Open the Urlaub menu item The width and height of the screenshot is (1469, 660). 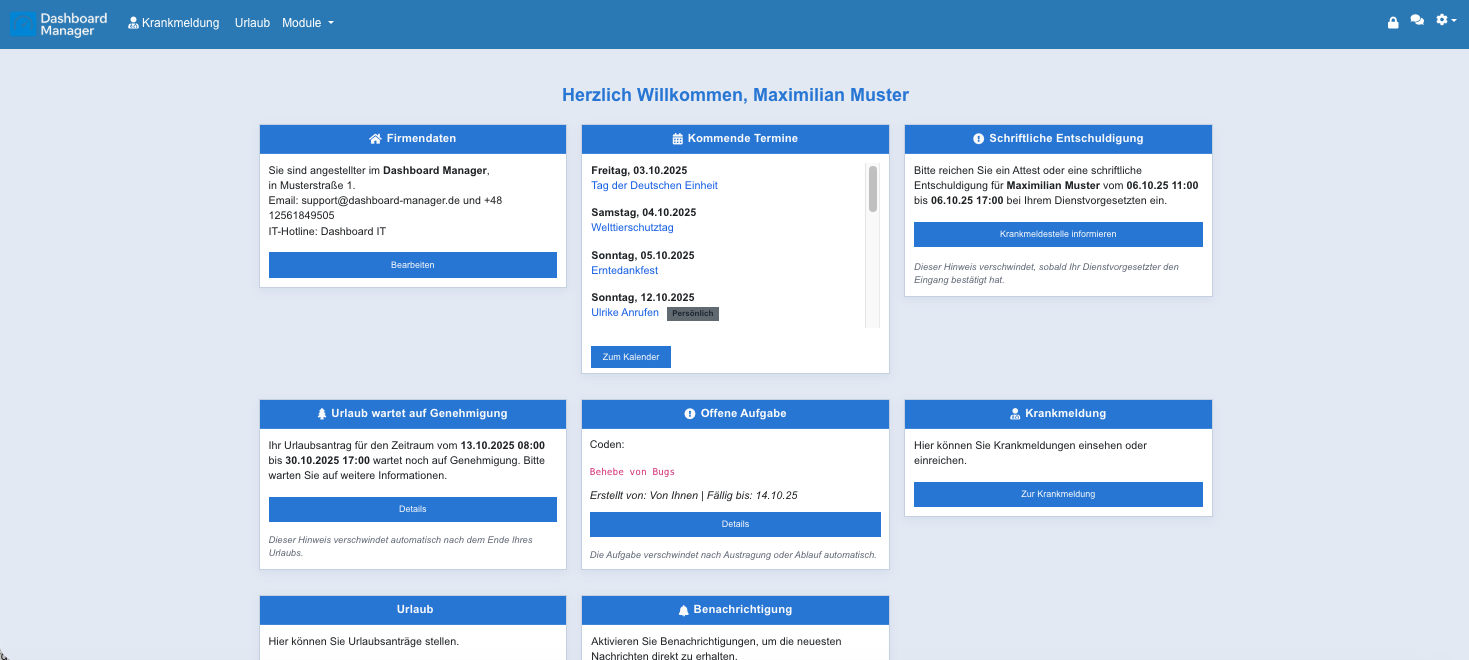point(251,21)
